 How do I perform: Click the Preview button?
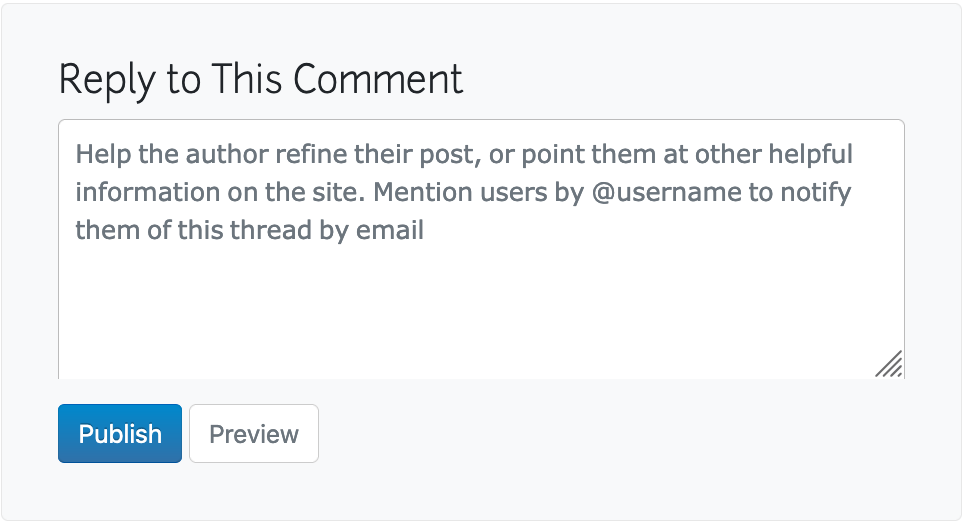[254, 434]
